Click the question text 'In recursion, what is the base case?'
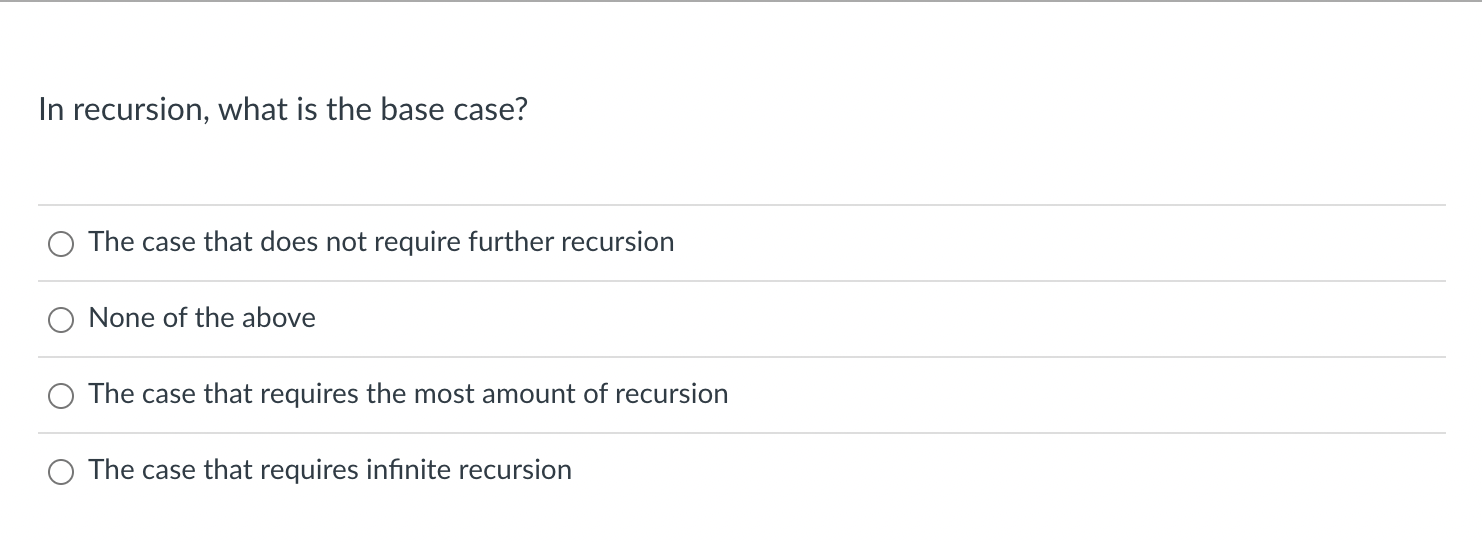The width and height of the screenshot is (1482, 542). pos(283,109)
